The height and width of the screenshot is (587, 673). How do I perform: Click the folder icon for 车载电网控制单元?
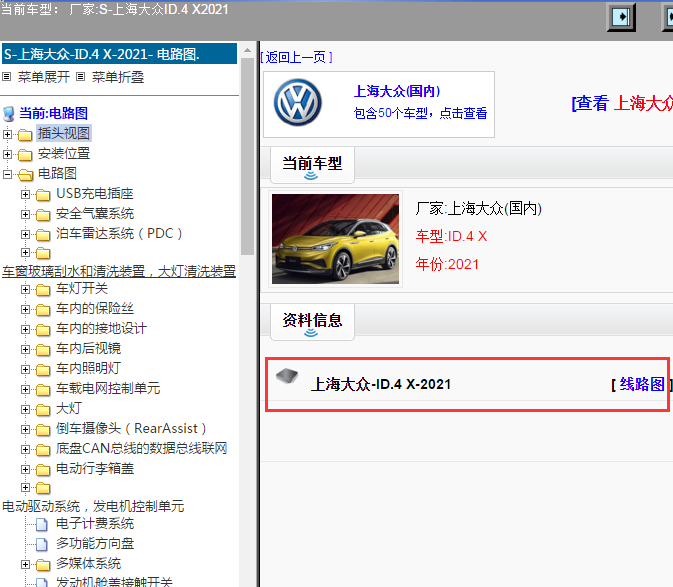tap(43, 389)
